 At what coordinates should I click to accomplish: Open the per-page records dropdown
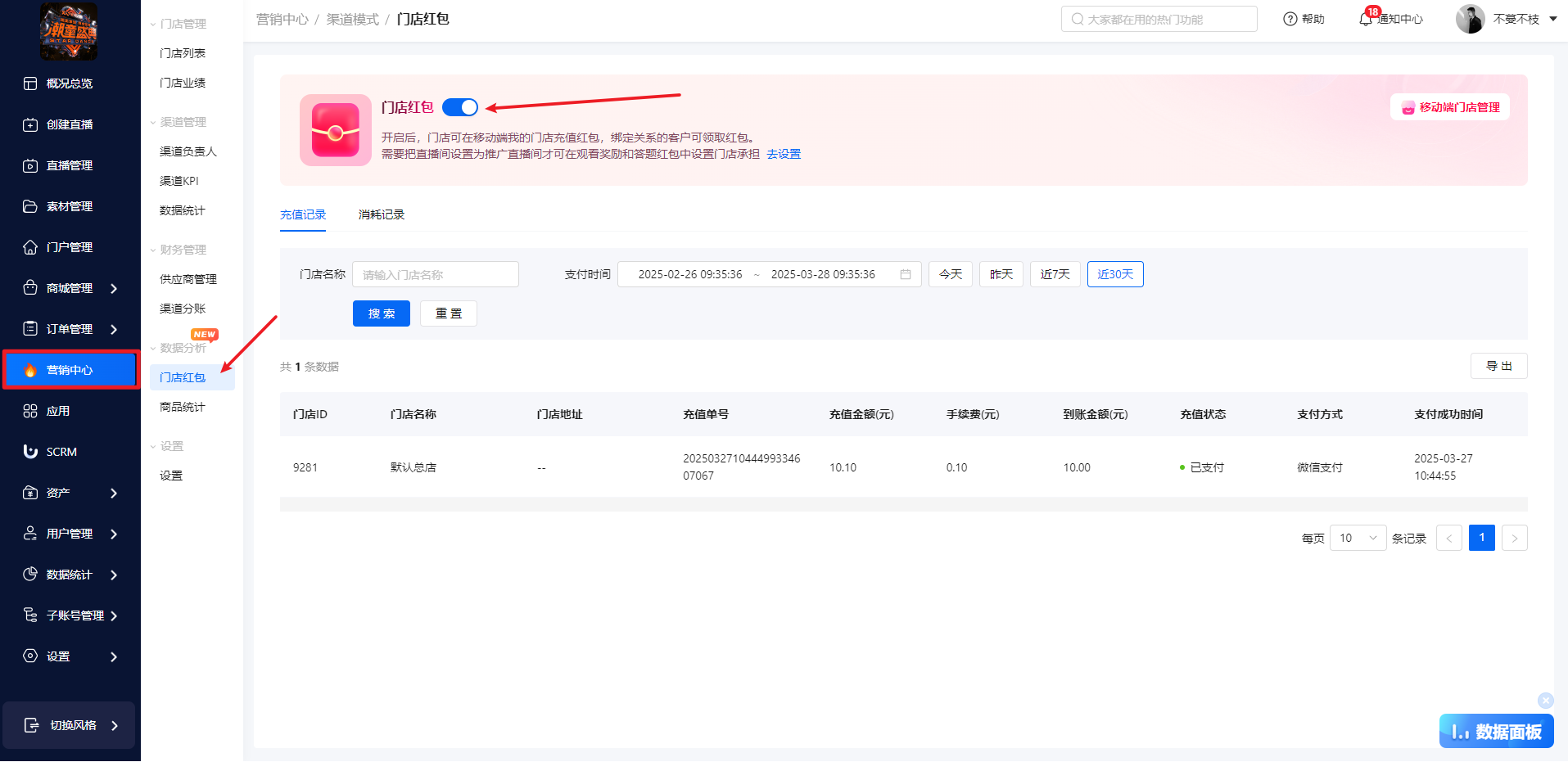[1358, 538]
